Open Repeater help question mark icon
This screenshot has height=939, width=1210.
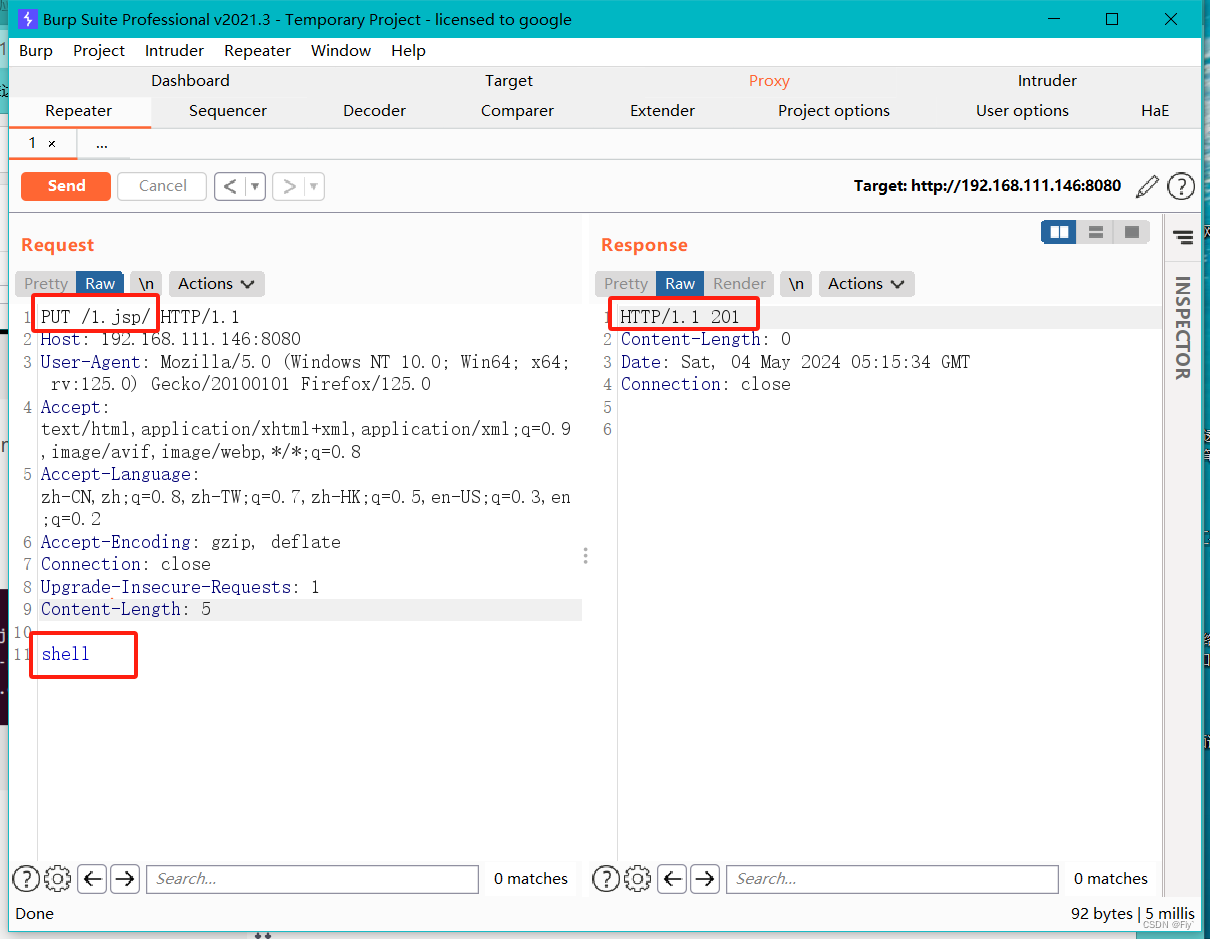coord(1181,186)
